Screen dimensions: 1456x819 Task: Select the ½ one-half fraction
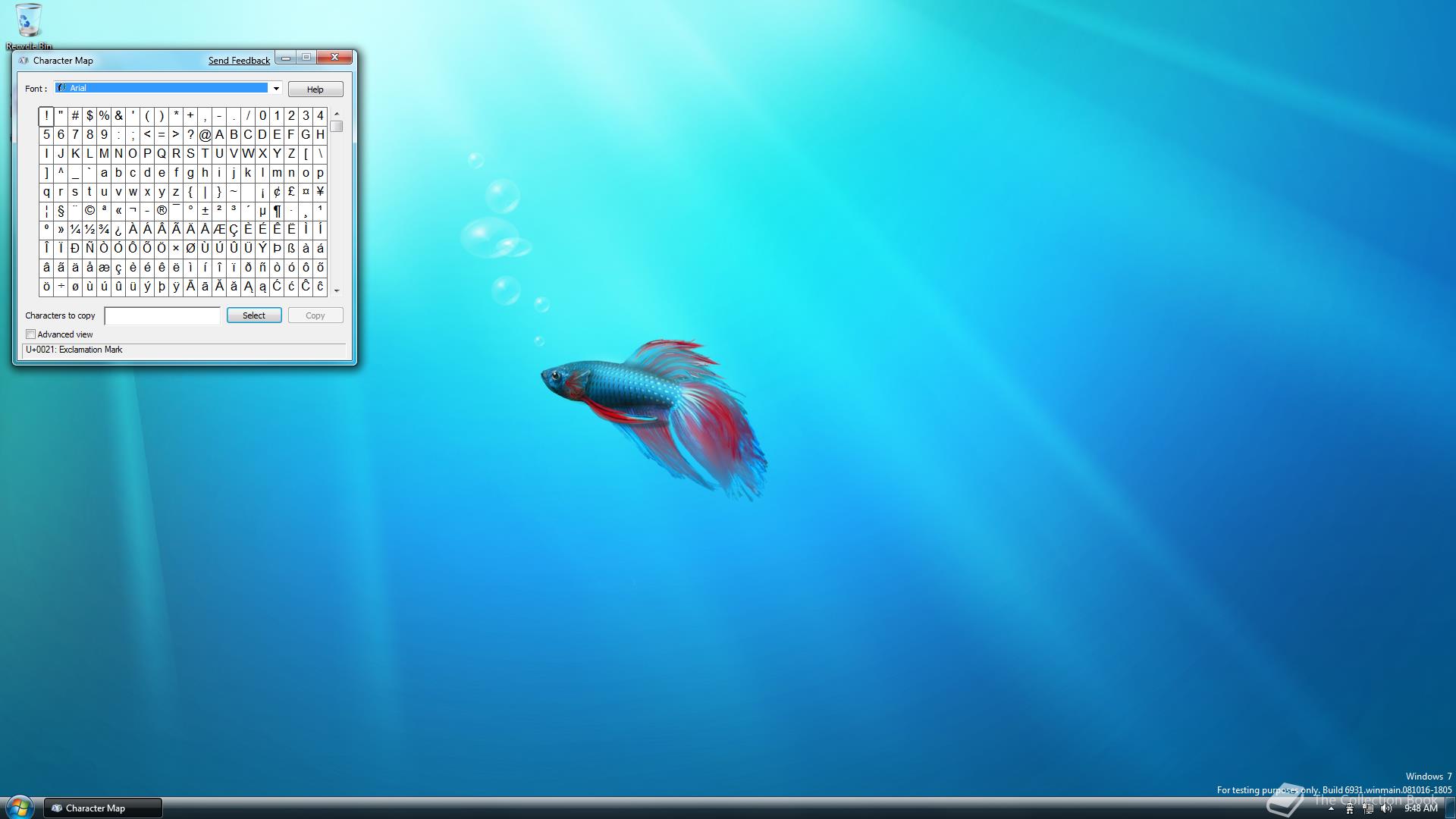[x=89, y=230]
